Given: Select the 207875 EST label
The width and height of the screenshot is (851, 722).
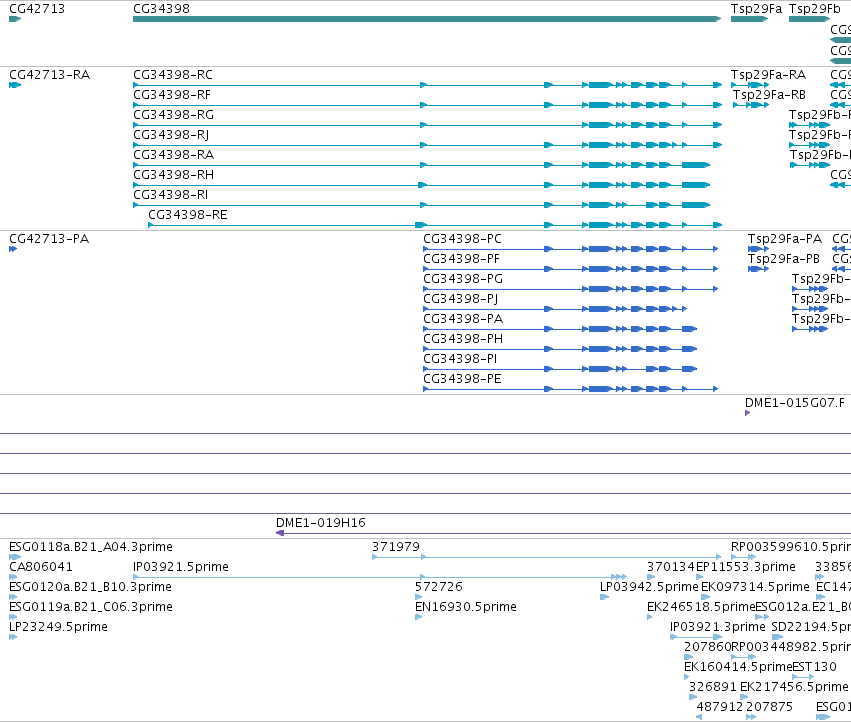Looking at the screenshot, I should 769,707.
